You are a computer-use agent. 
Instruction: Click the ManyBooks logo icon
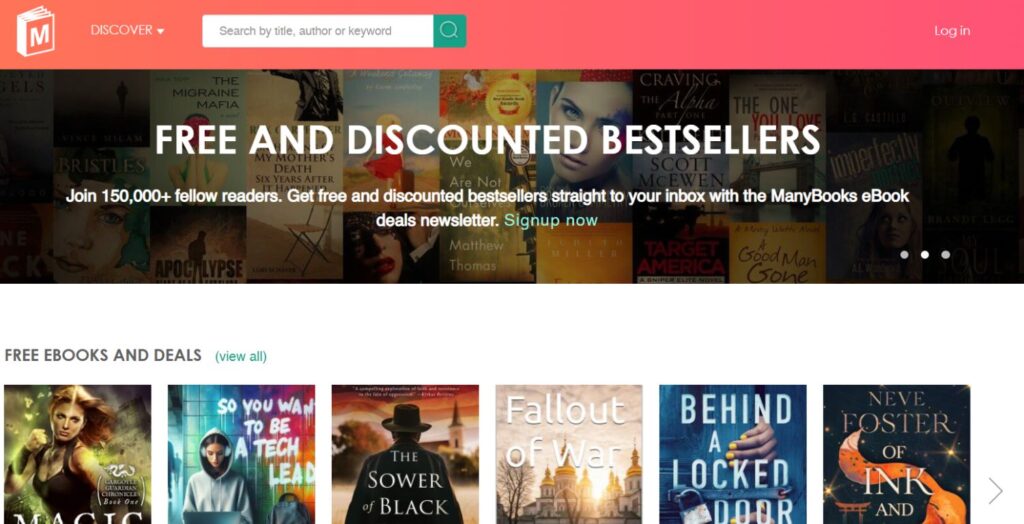[x=35, y=31]
